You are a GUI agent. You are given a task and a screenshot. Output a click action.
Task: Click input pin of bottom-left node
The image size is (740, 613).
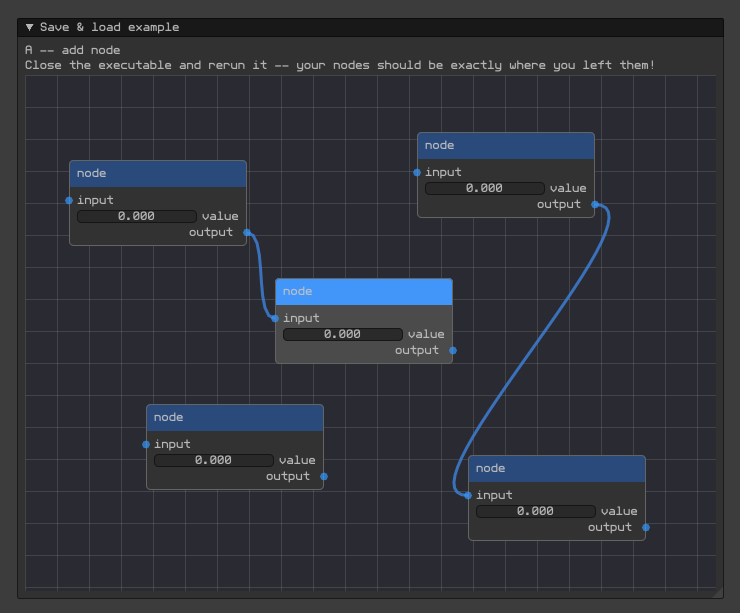click(x=146, y=445)
